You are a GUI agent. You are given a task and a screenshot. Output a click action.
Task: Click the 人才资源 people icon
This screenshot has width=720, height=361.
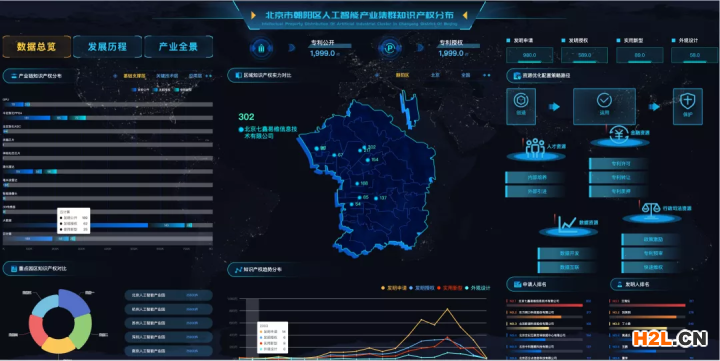pos(535,147)
